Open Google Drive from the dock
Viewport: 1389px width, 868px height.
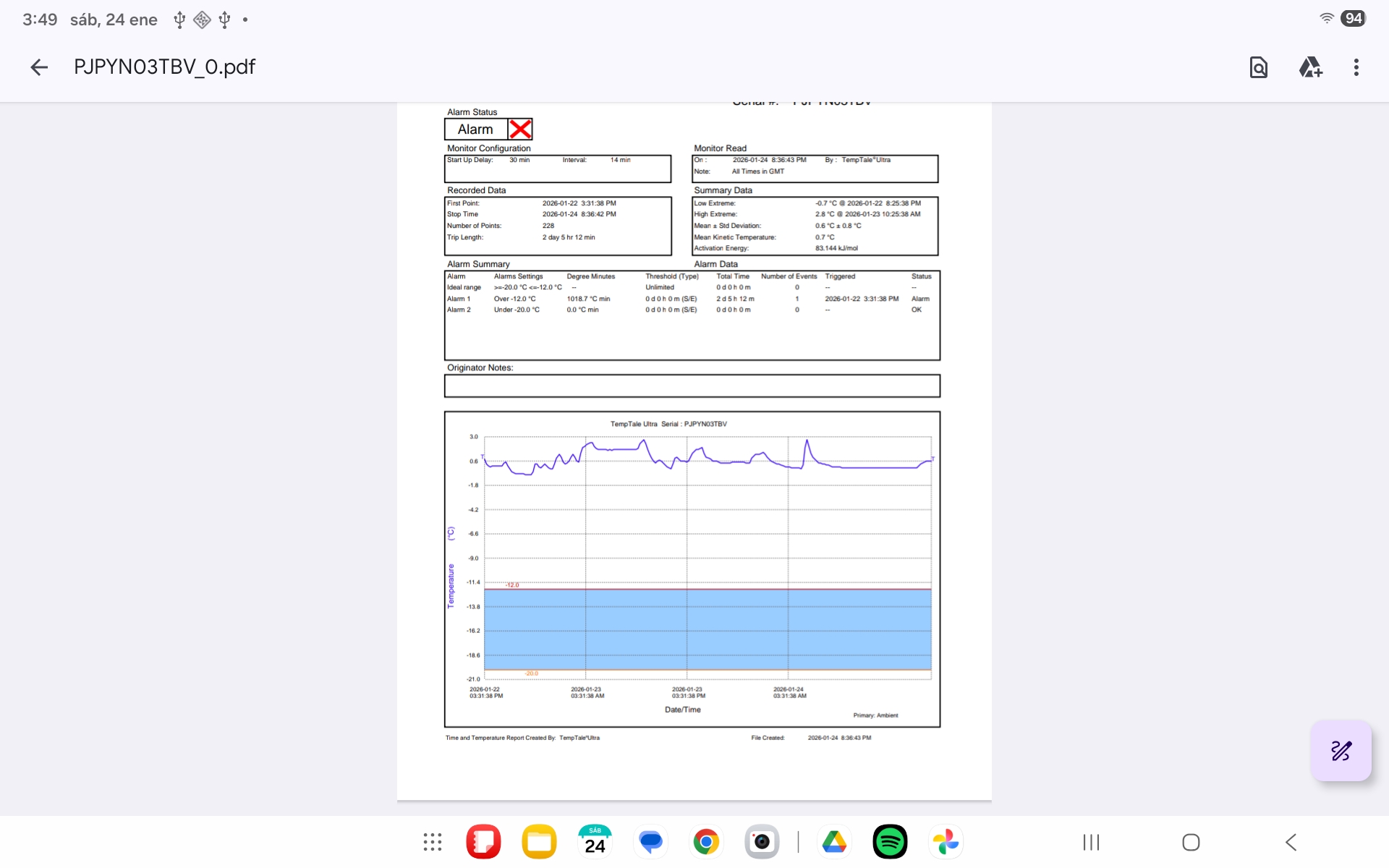pyautogui.click(x=834, y=842)
